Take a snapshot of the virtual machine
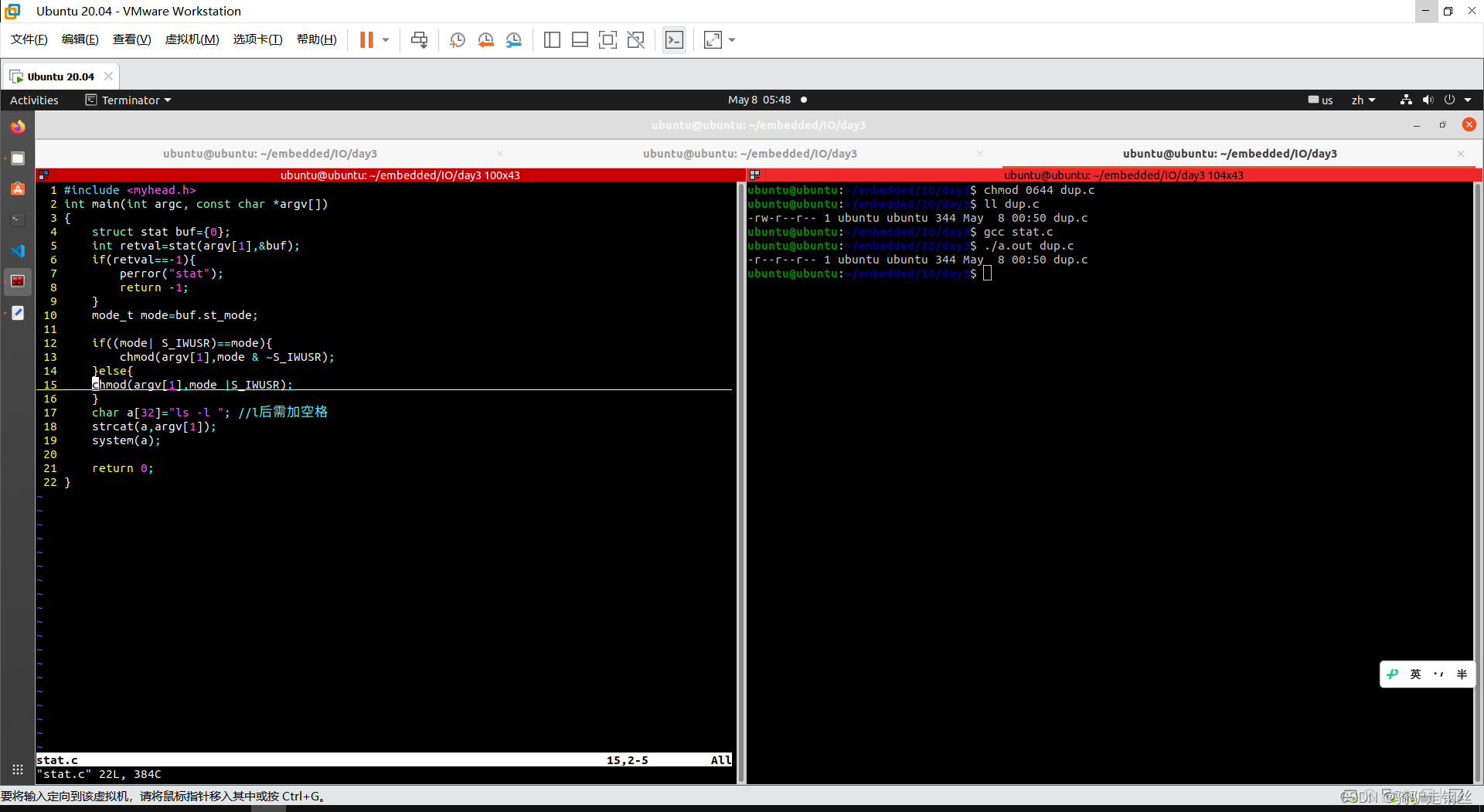The image size is (1484, 812). [458, 40]
